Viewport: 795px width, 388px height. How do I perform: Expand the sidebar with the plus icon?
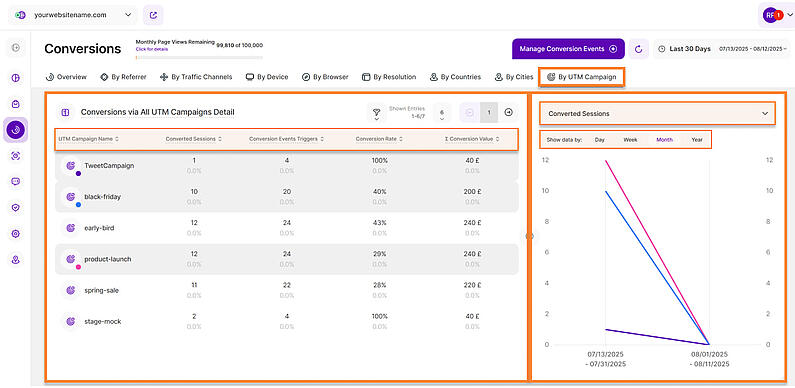(x=16, y=48)
